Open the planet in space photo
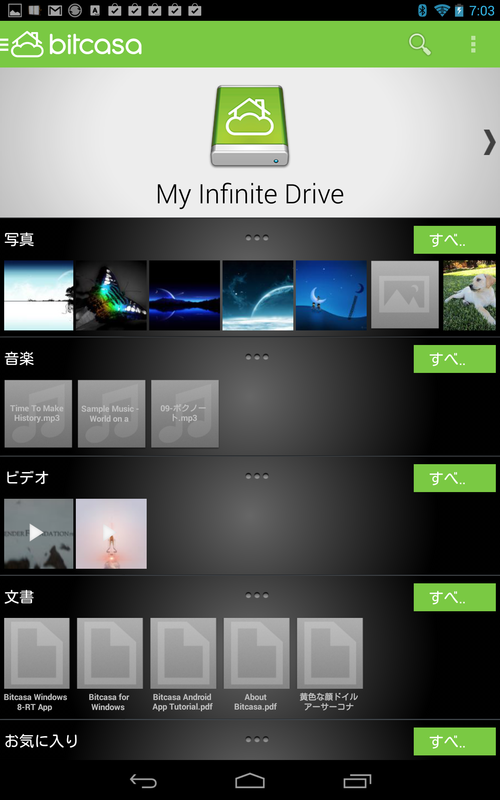This screenshot has width=500, height=800. pos(258,295)
